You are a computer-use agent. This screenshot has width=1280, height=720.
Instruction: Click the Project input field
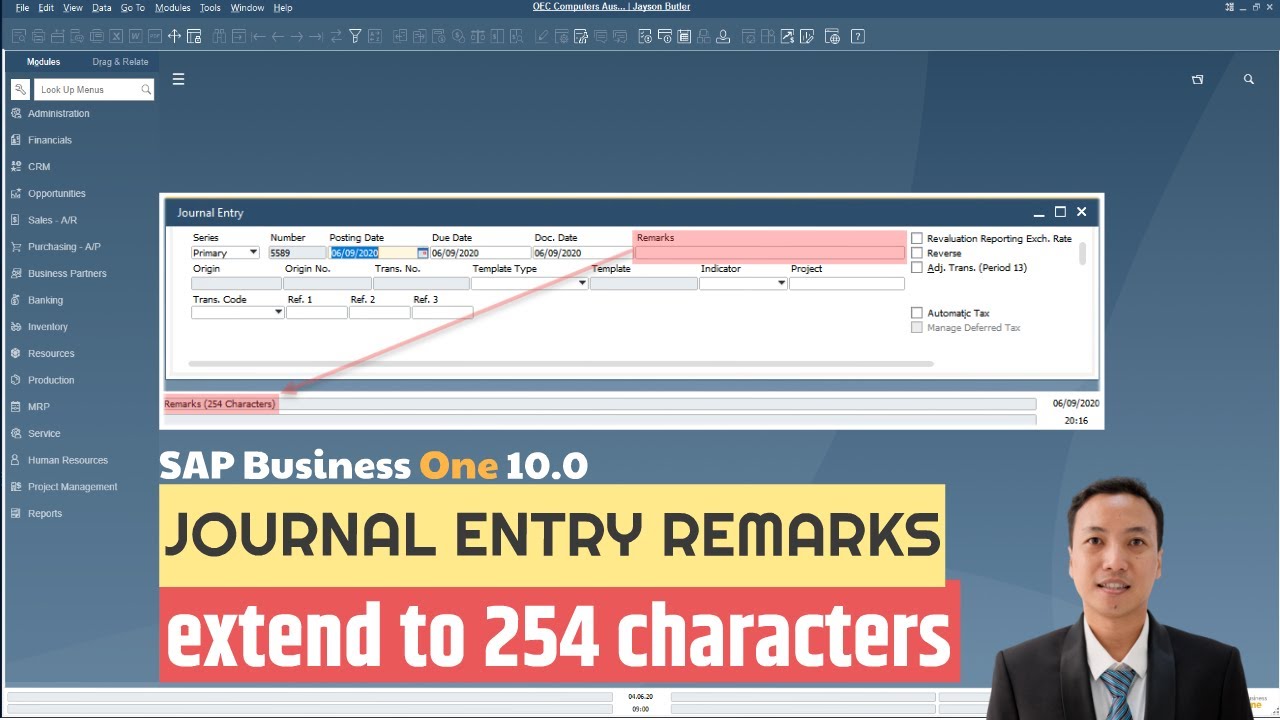click(846, 283)
